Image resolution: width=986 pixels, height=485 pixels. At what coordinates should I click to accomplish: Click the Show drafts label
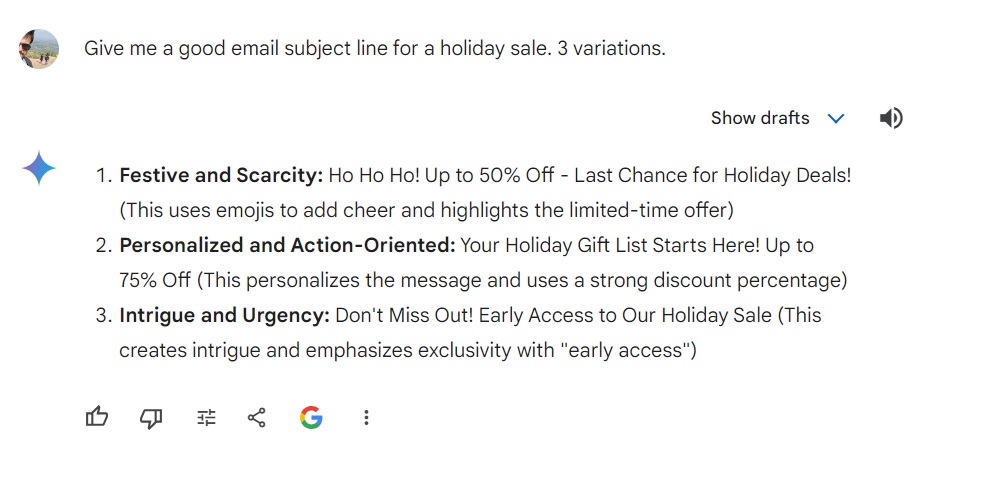760,118
